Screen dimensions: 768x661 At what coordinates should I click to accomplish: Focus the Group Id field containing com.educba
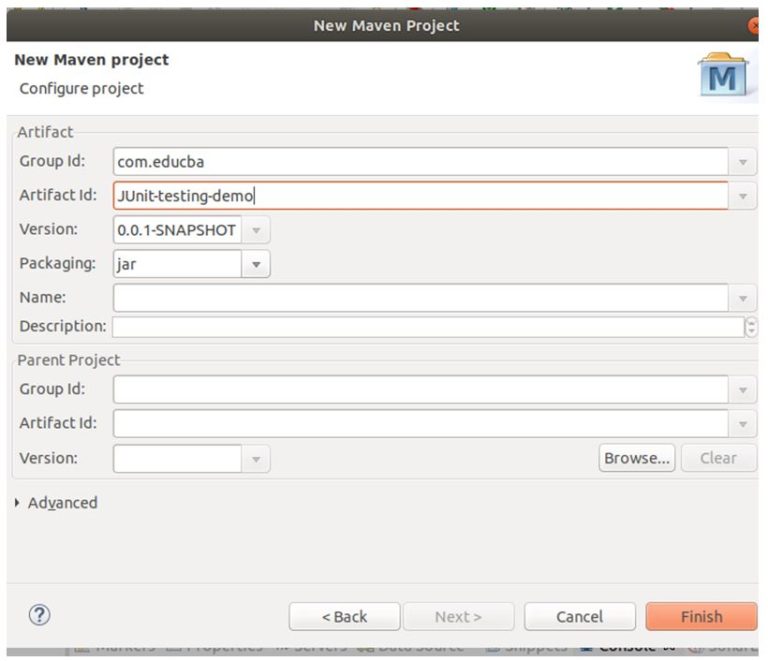420,162
